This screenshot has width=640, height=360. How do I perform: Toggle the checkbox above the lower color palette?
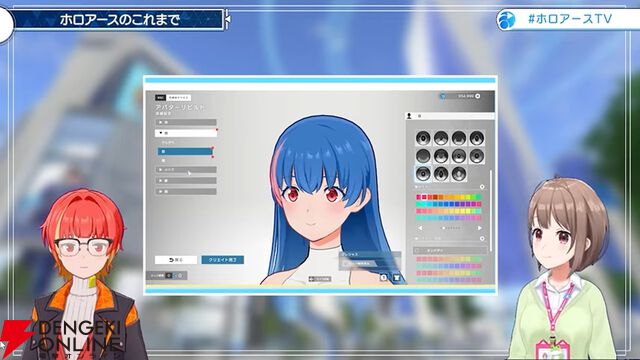pyautogui.click(x=417, y=250)
